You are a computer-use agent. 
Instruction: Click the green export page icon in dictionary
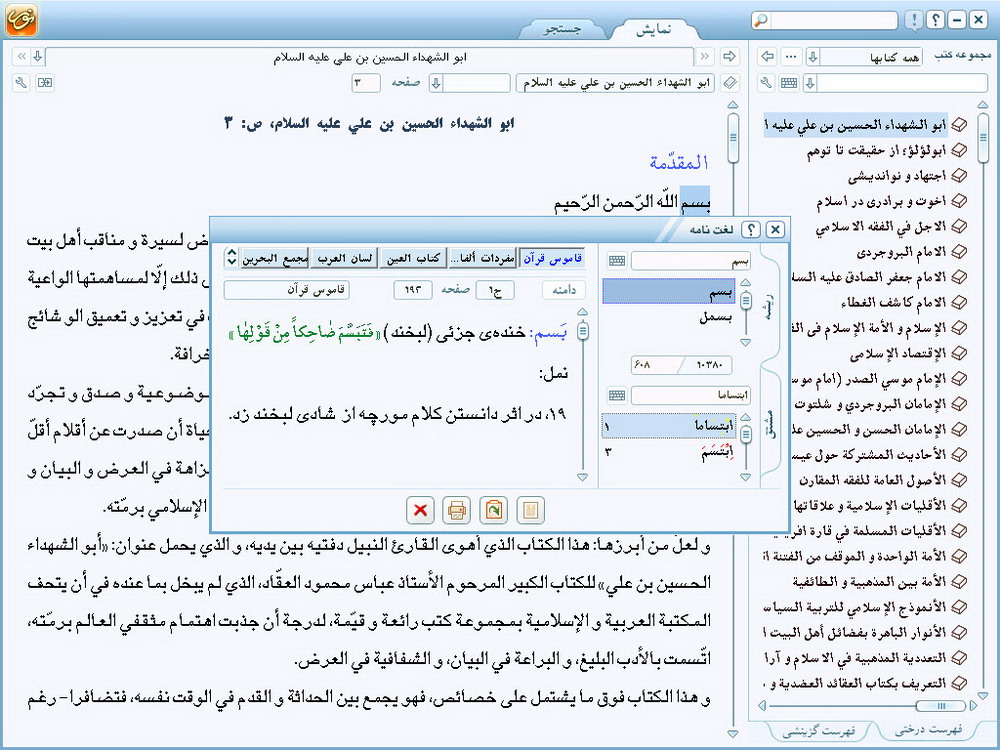point(494,510)
